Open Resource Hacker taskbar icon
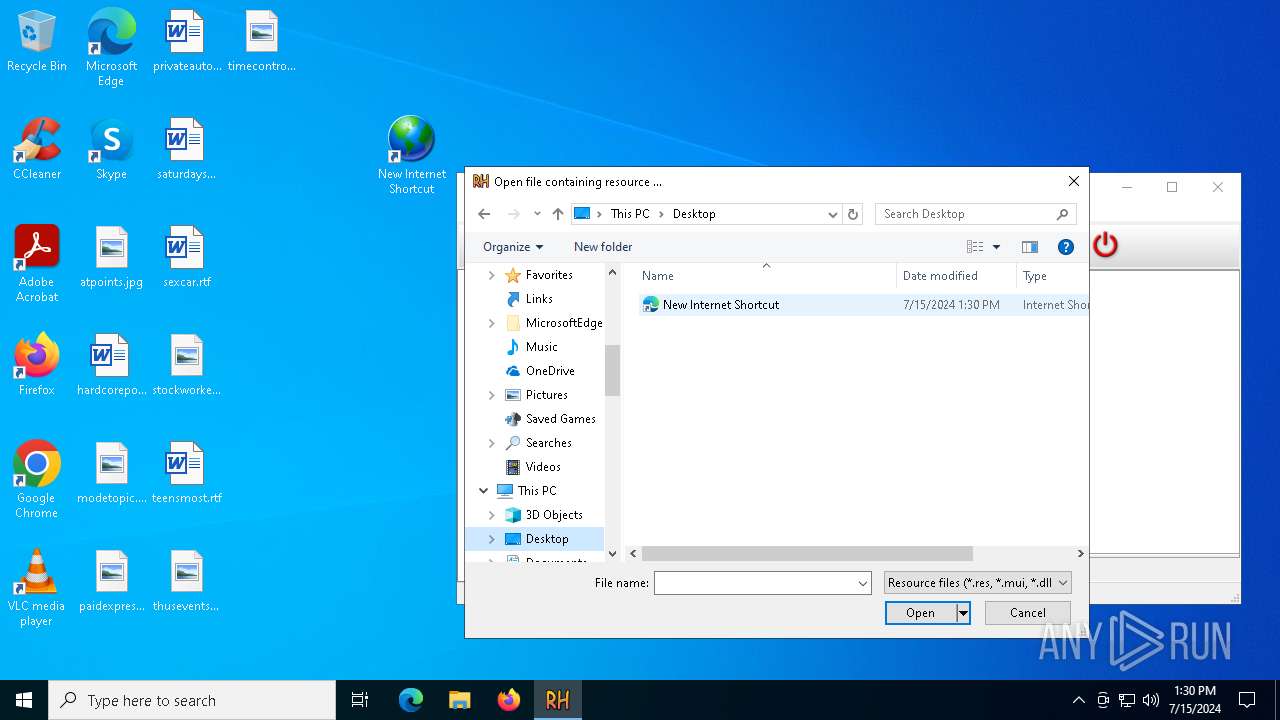Screen dimensions: 1280x720 [x=557, y=700]
